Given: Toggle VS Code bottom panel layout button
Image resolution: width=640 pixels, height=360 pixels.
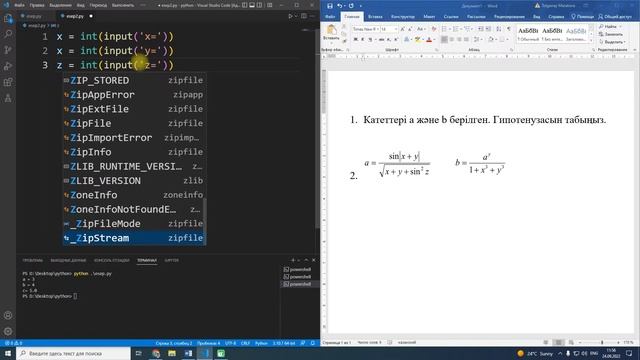Looking at the screenshot, I should pyautogui.click(x=252, y=5).
